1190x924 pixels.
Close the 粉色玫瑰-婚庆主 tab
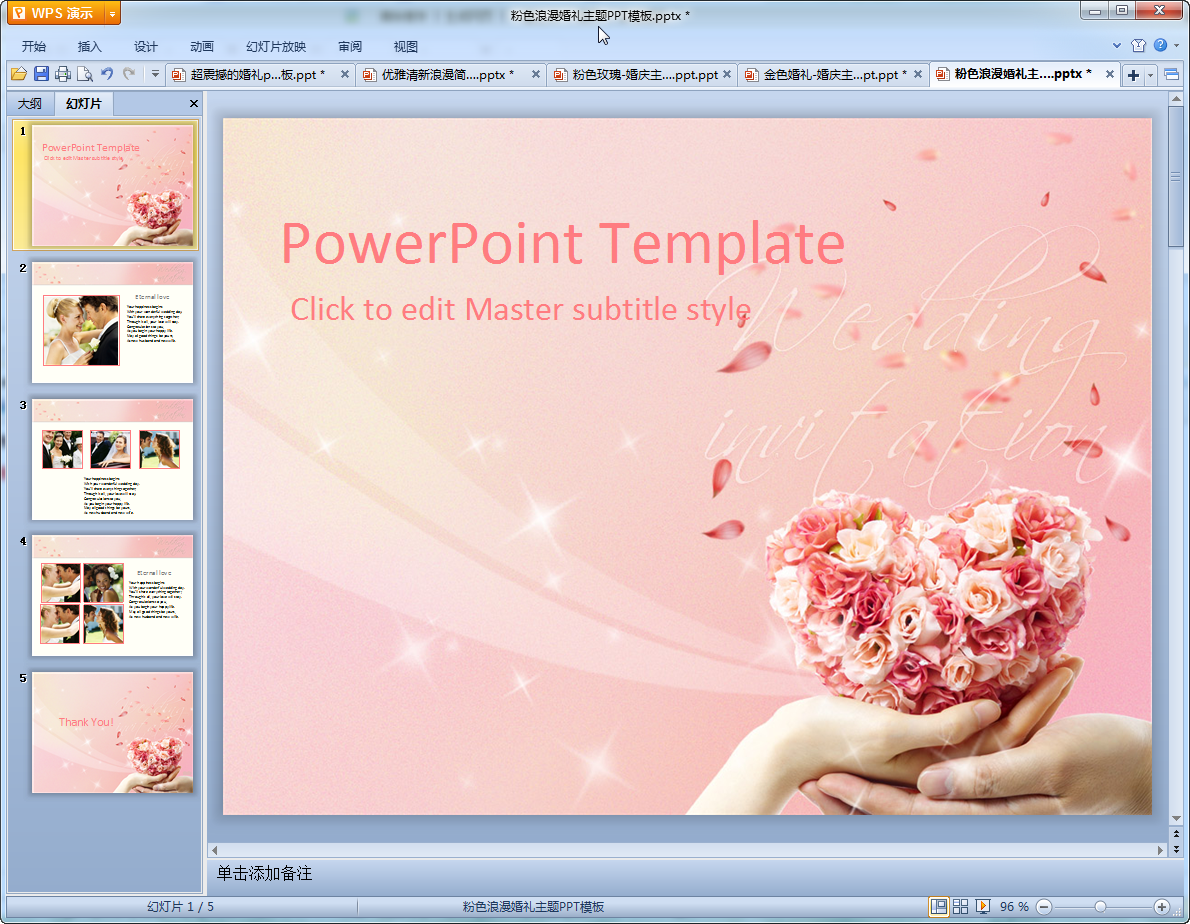[x=727, y=74]
